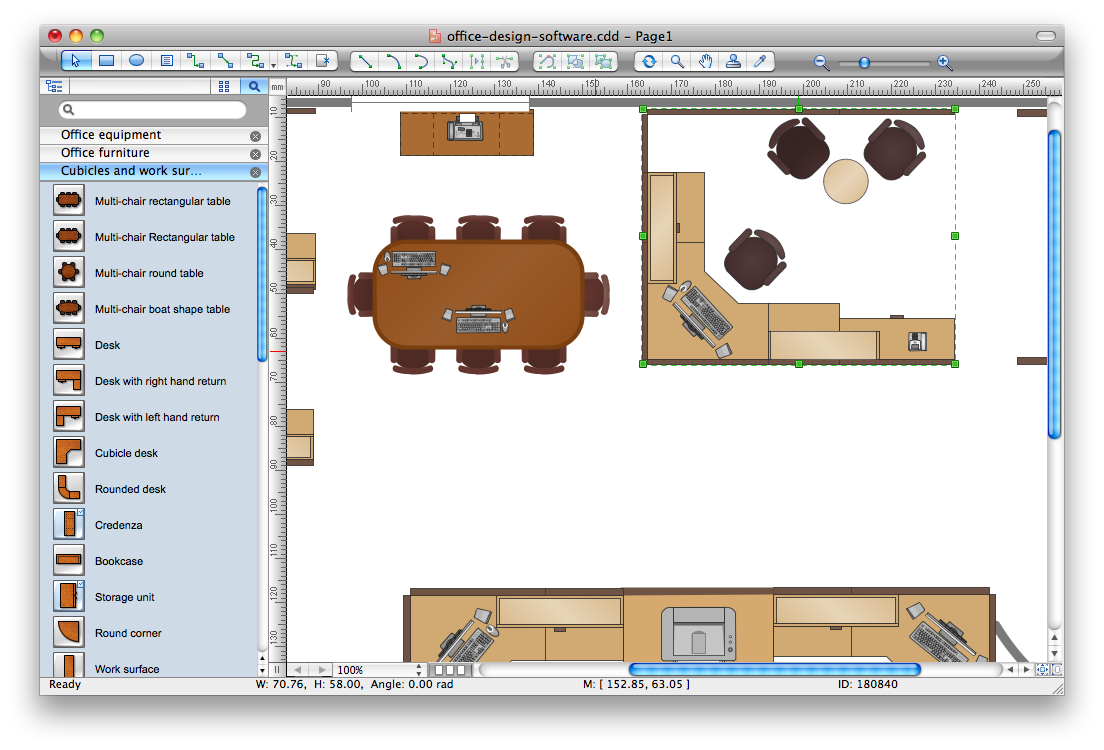Toggle the library search magnifier view
Screen dimensions: 1104x750
[x=254, y=85]
